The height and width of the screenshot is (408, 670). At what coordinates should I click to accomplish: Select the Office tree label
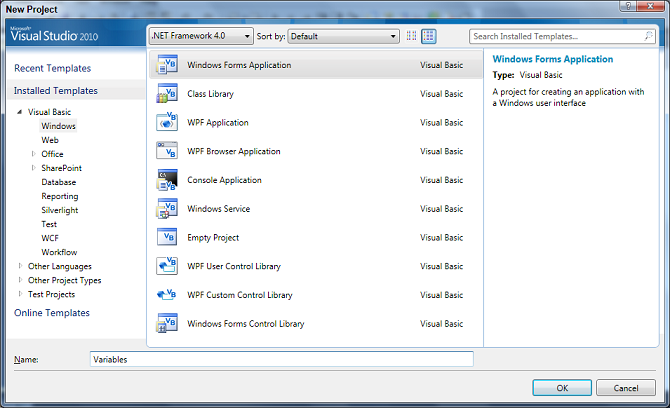(52, 154)
